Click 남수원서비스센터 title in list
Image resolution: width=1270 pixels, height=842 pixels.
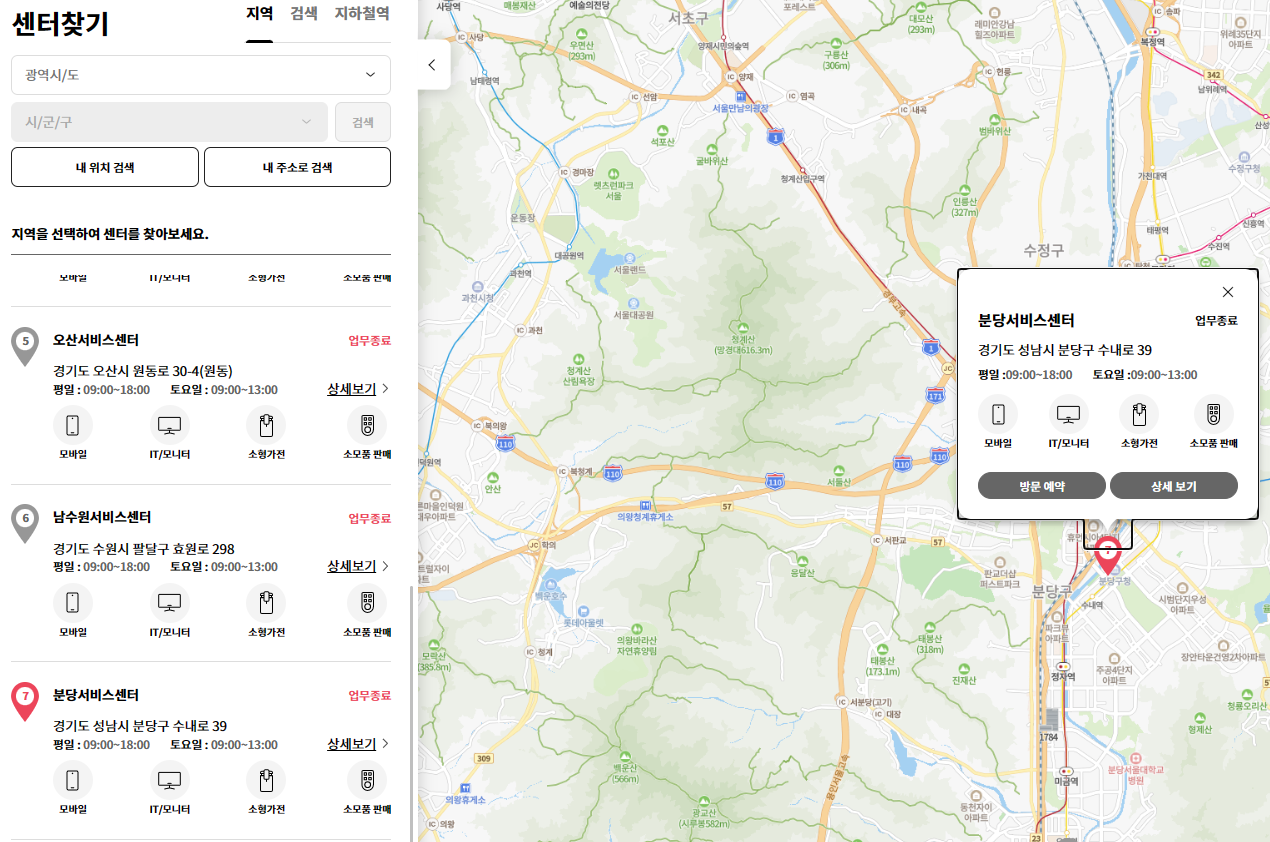click(x=102, y=517)
